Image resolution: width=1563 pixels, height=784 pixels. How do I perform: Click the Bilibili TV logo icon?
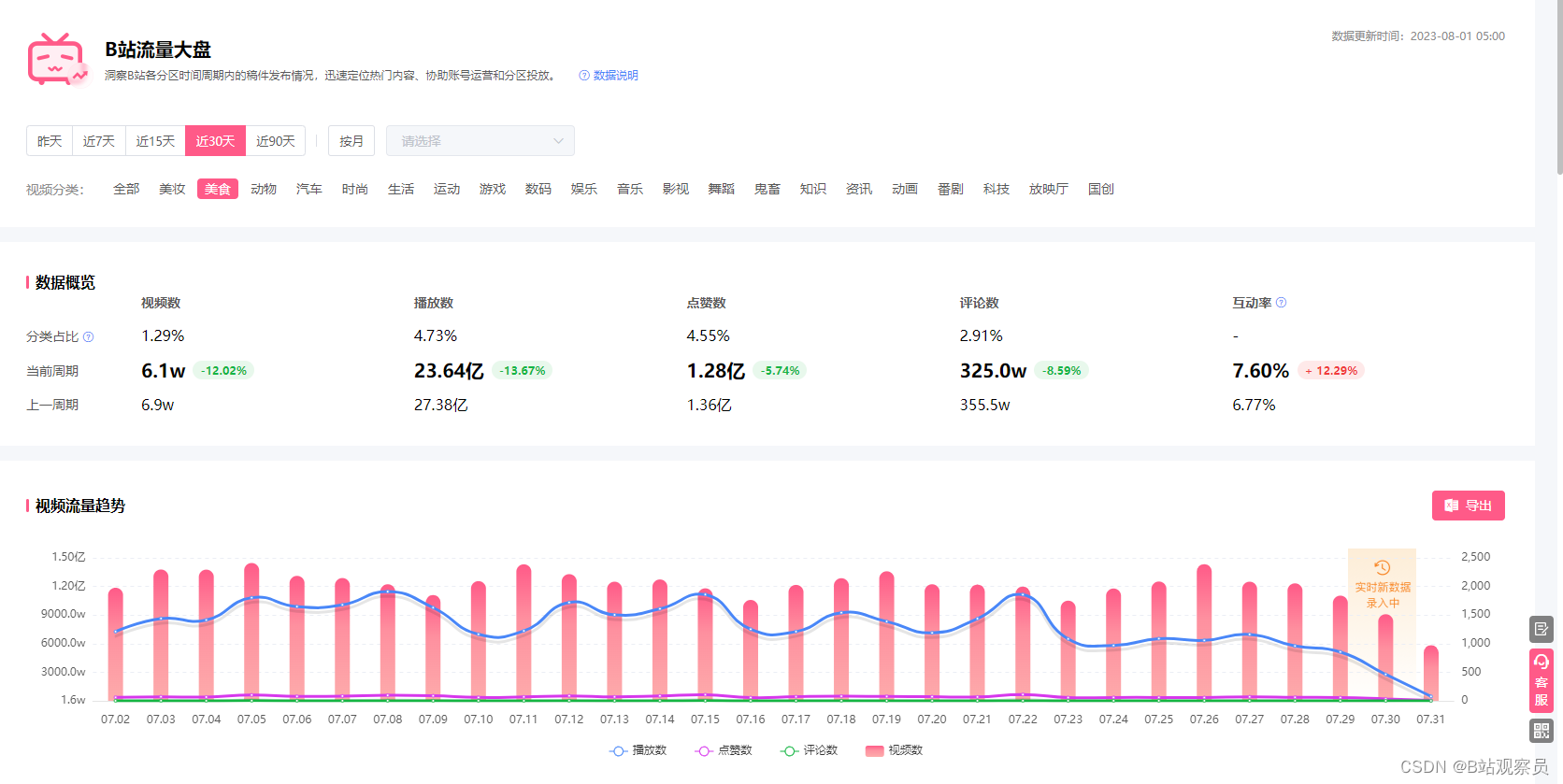[57, 60]
